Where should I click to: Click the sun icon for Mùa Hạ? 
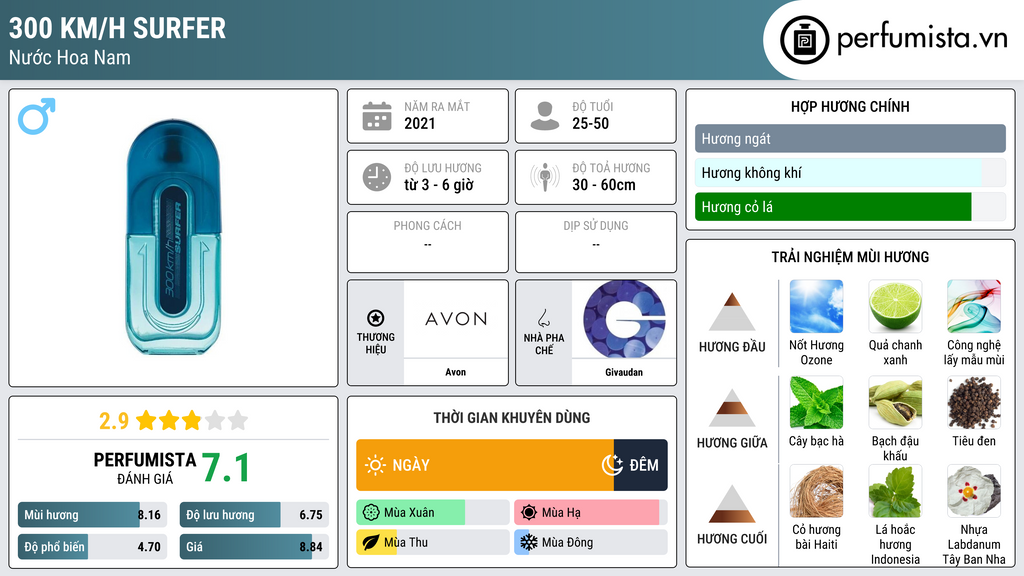(x=529, y=513)
